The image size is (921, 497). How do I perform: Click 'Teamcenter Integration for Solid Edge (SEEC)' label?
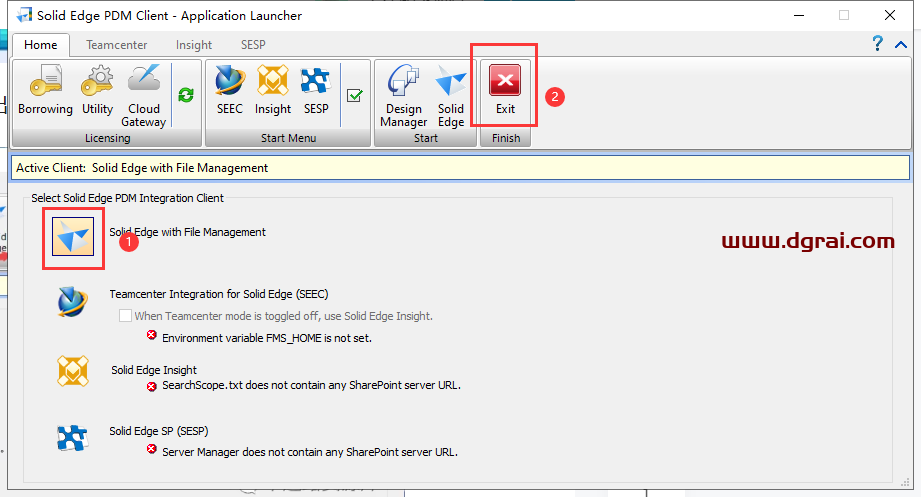pos(219,294)
